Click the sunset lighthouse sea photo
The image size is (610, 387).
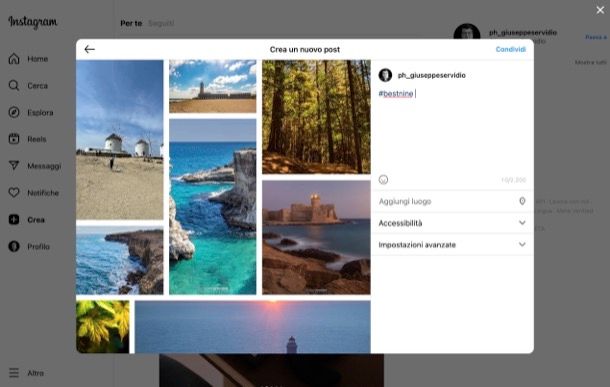click(x=253, y=327)
